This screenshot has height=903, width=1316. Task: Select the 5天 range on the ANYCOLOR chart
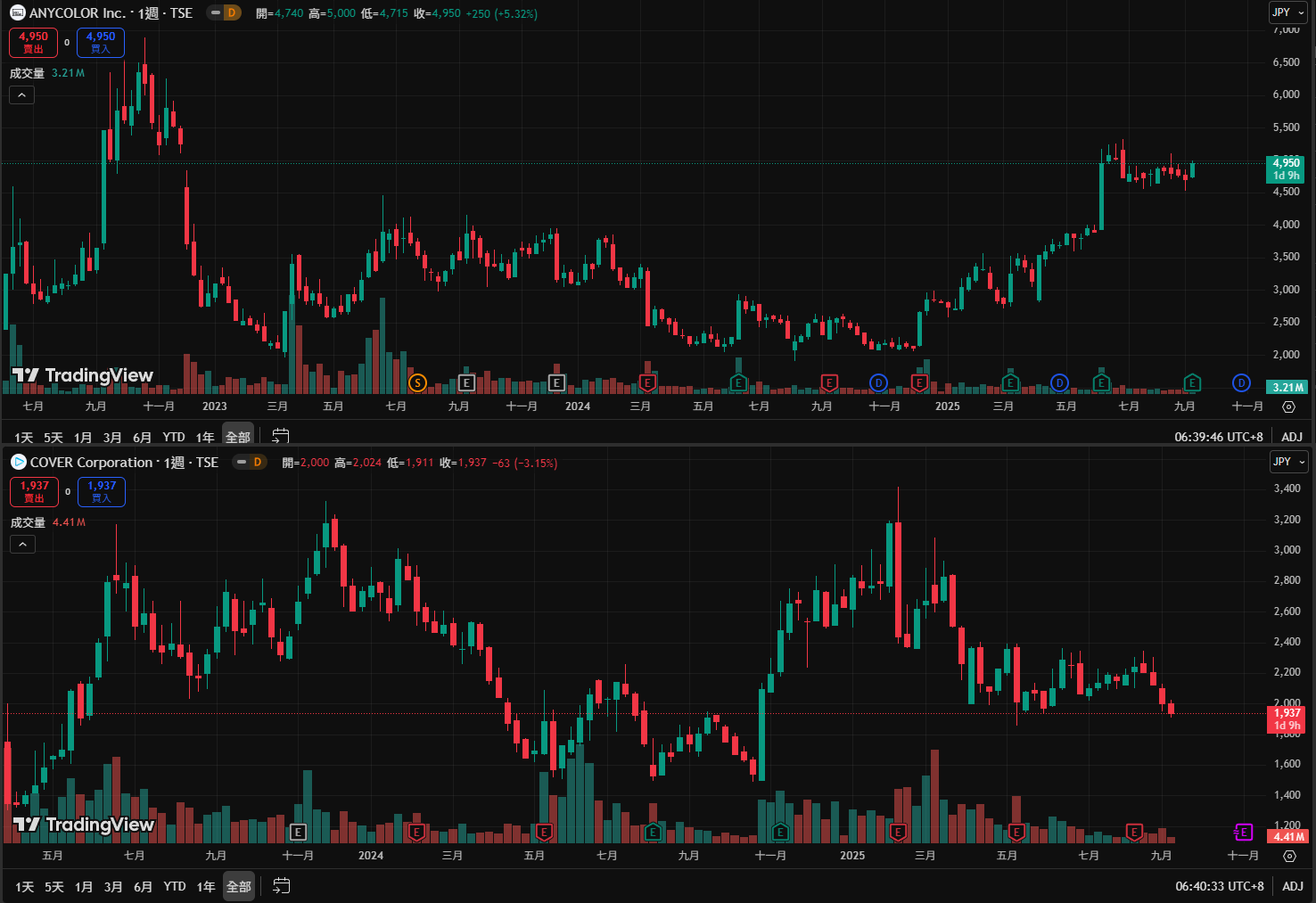coord(53,437)
